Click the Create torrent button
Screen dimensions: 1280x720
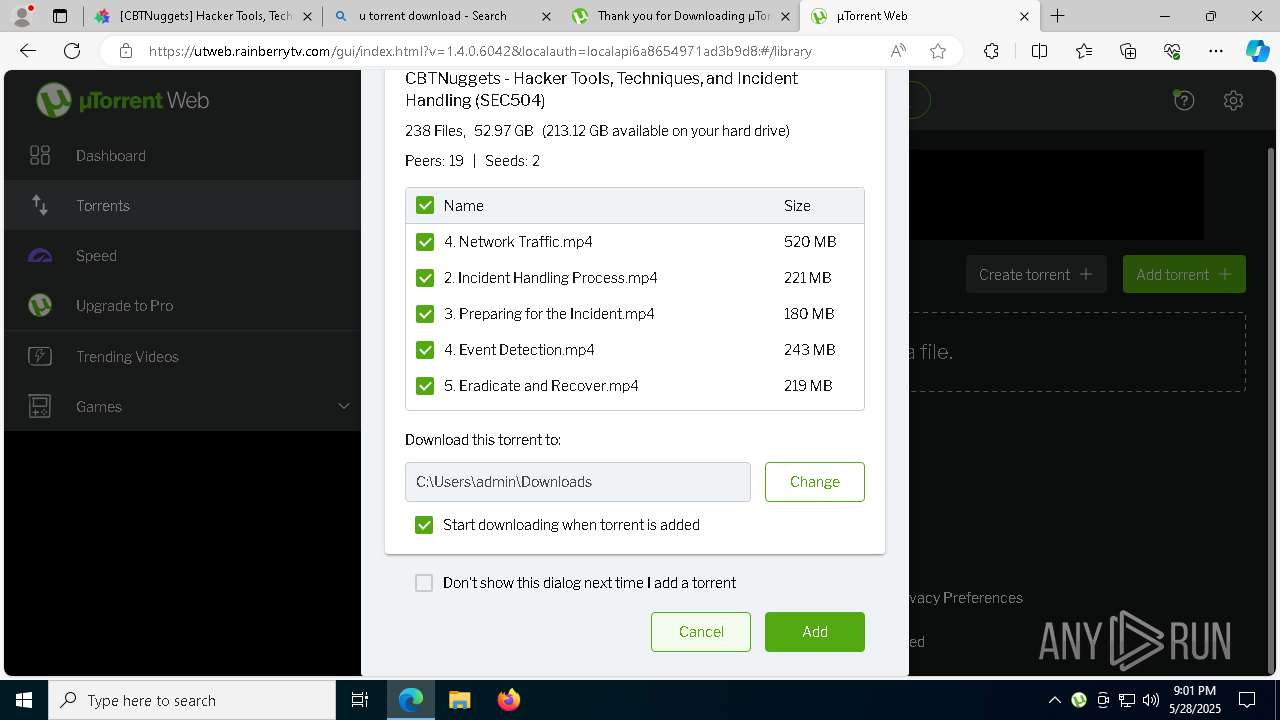[x=1036, y=274]
